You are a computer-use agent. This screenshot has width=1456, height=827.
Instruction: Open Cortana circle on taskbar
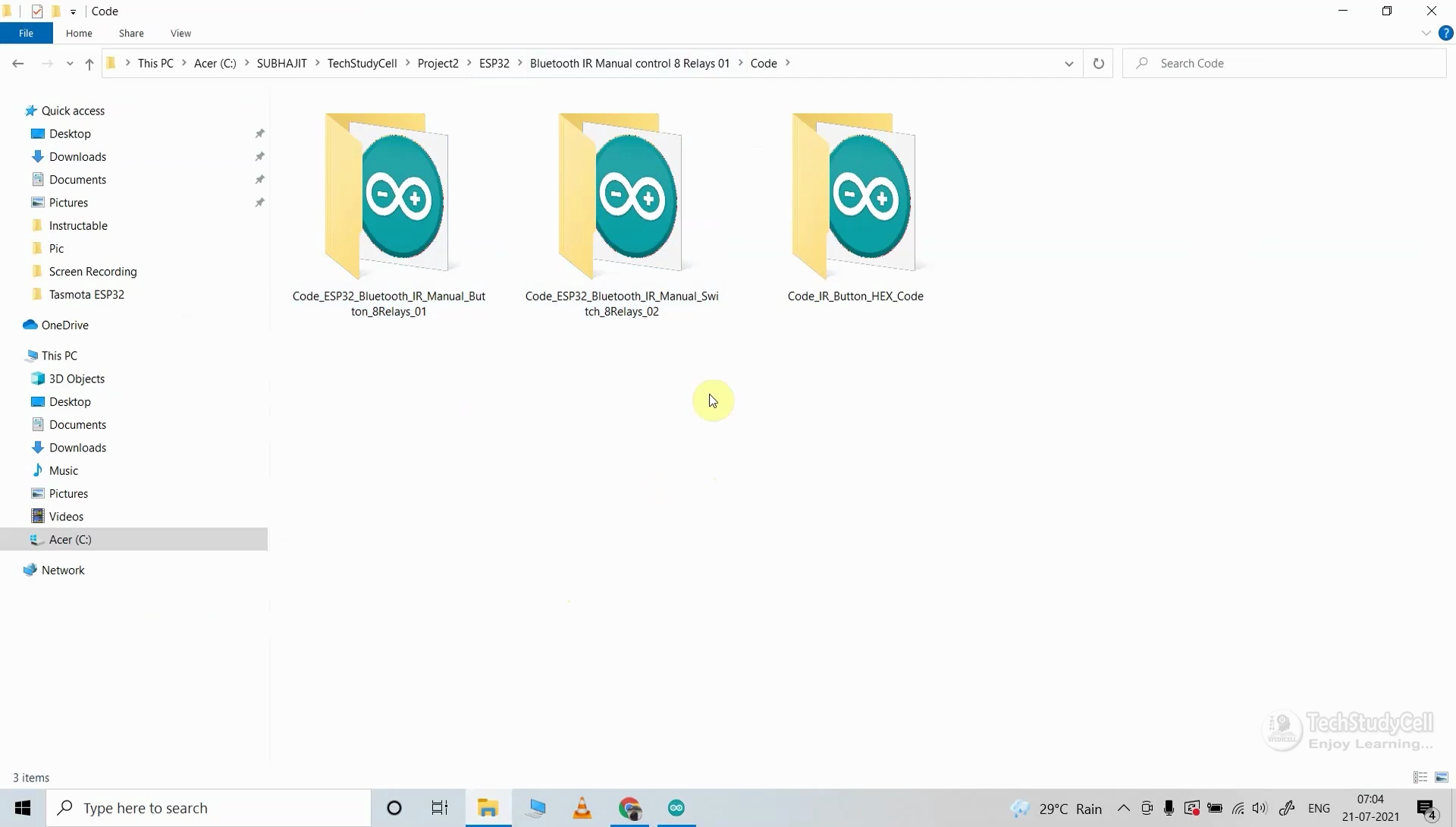pyautogui.click(x=394, y=808)
